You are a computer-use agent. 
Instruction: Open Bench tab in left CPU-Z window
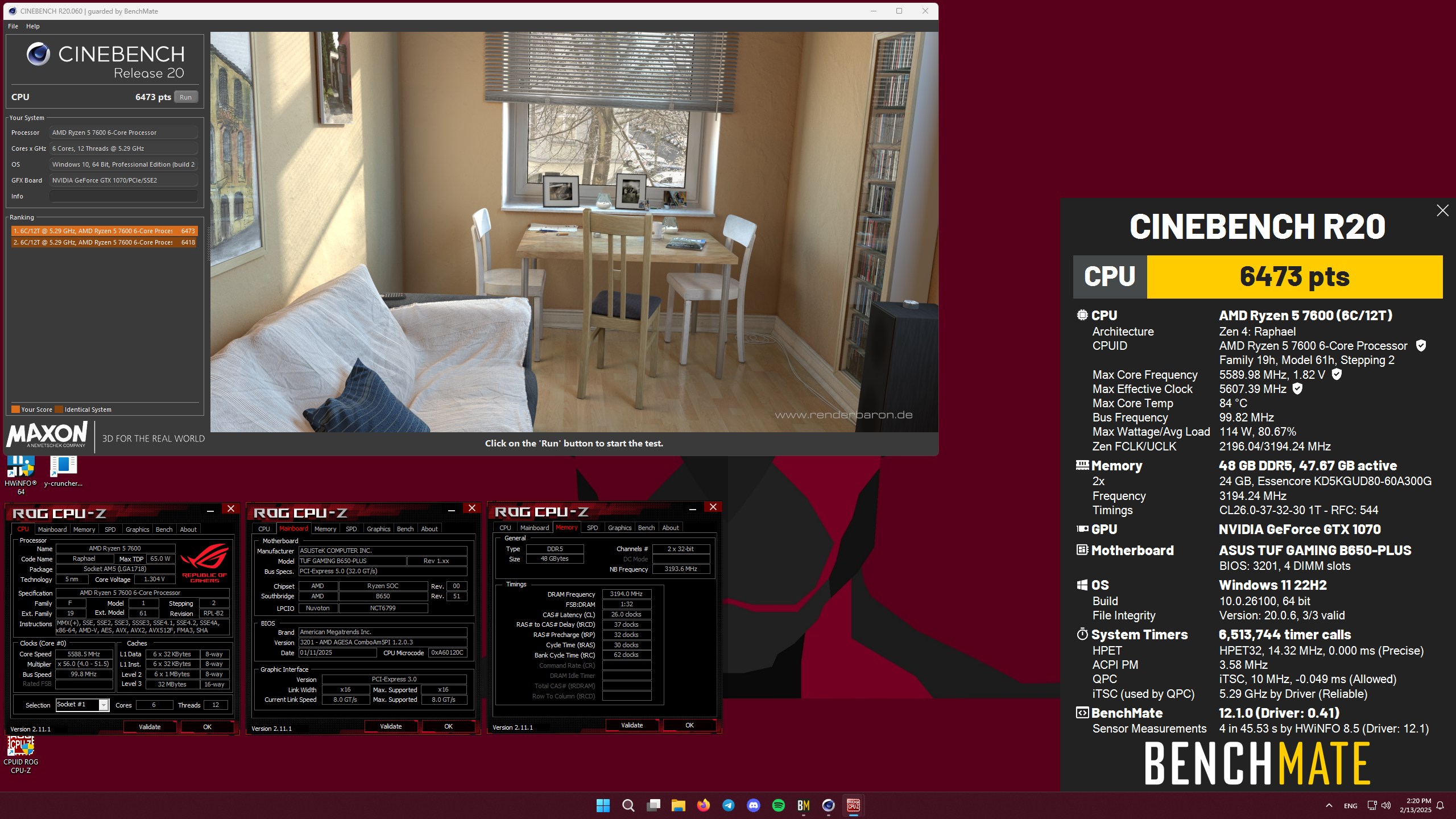[164, 530]
